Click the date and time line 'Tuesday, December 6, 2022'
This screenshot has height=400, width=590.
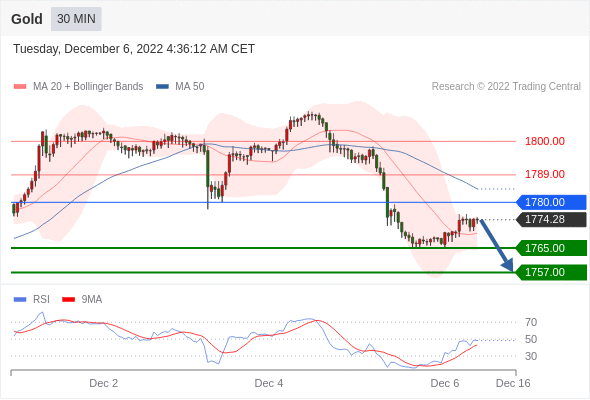click(x=134, y=49)
